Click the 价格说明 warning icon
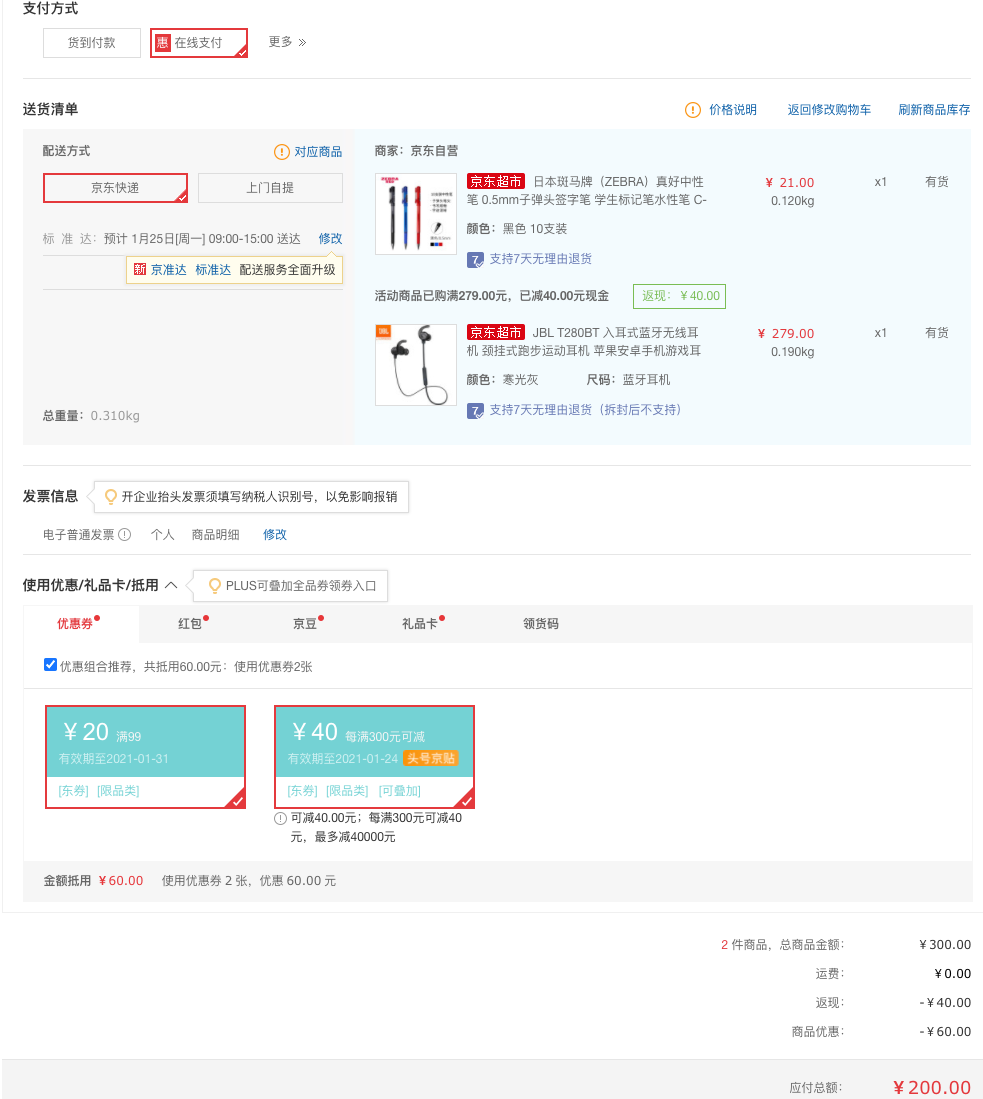Screen dimensions: 983x1099 [693, 110]
